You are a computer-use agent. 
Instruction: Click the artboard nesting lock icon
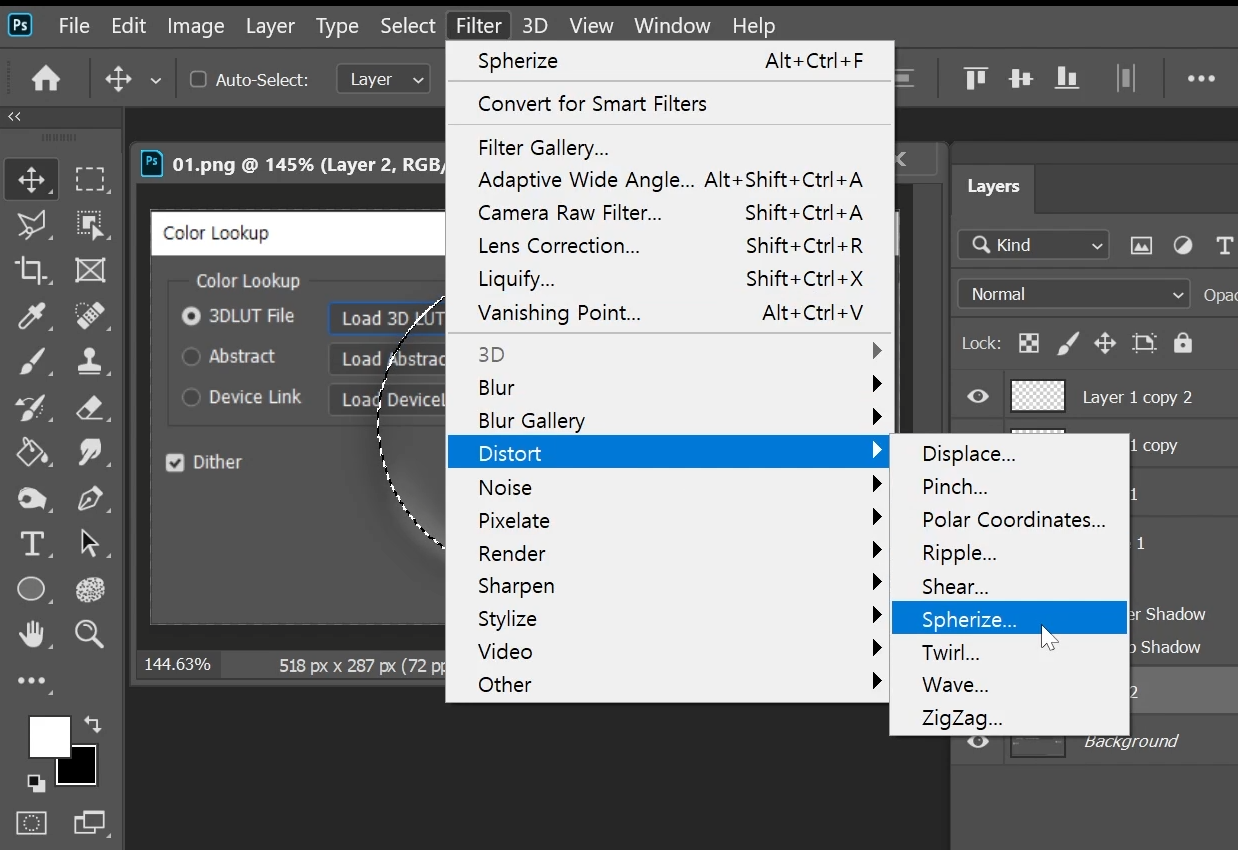[x=1143, y=343]
